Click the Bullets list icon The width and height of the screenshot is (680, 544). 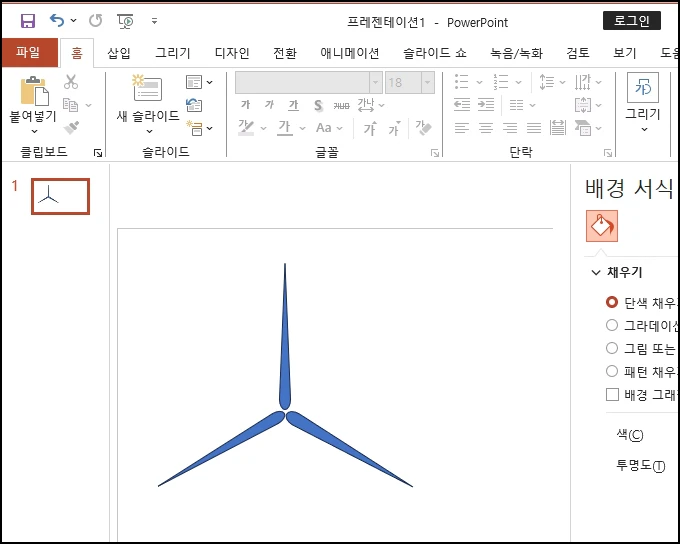click(x=461, y=82)
